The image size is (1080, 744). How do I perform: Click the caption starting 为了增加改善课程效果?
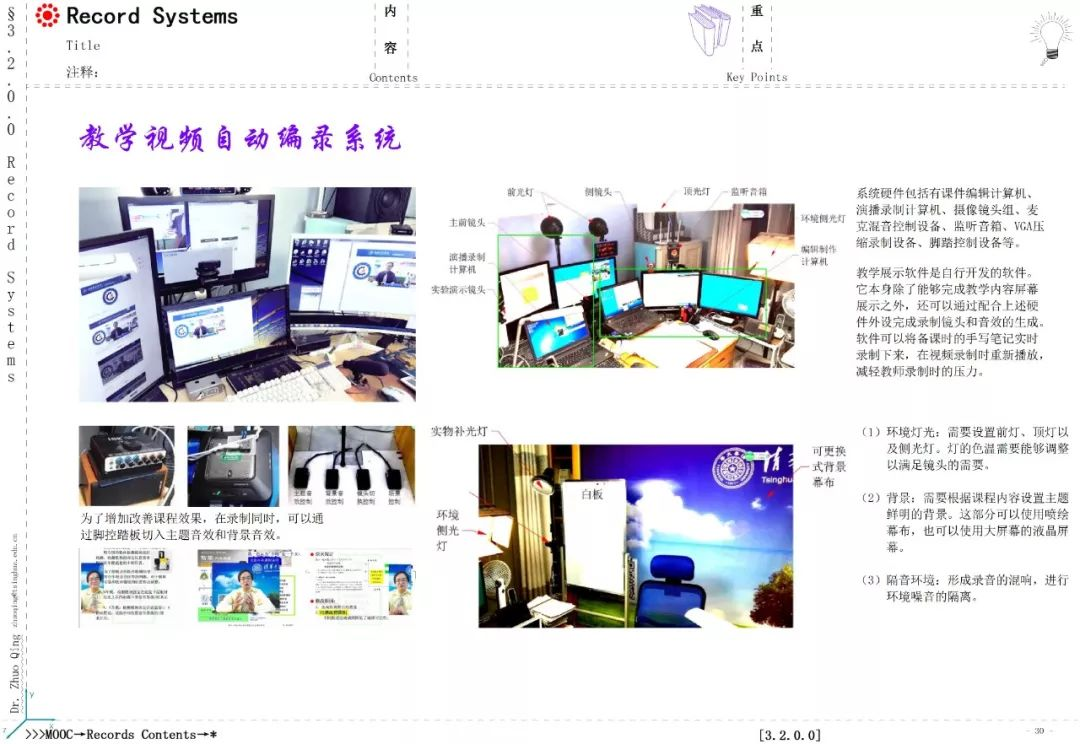click(201, 526)
